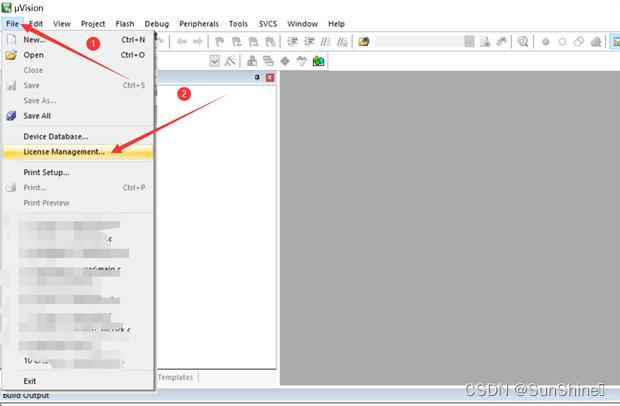Close the Project panel
The image size is (620, 406).
pos(270,77)
